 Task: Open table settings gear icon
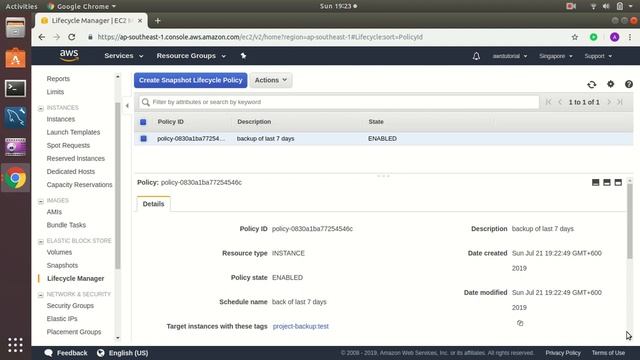610,84
